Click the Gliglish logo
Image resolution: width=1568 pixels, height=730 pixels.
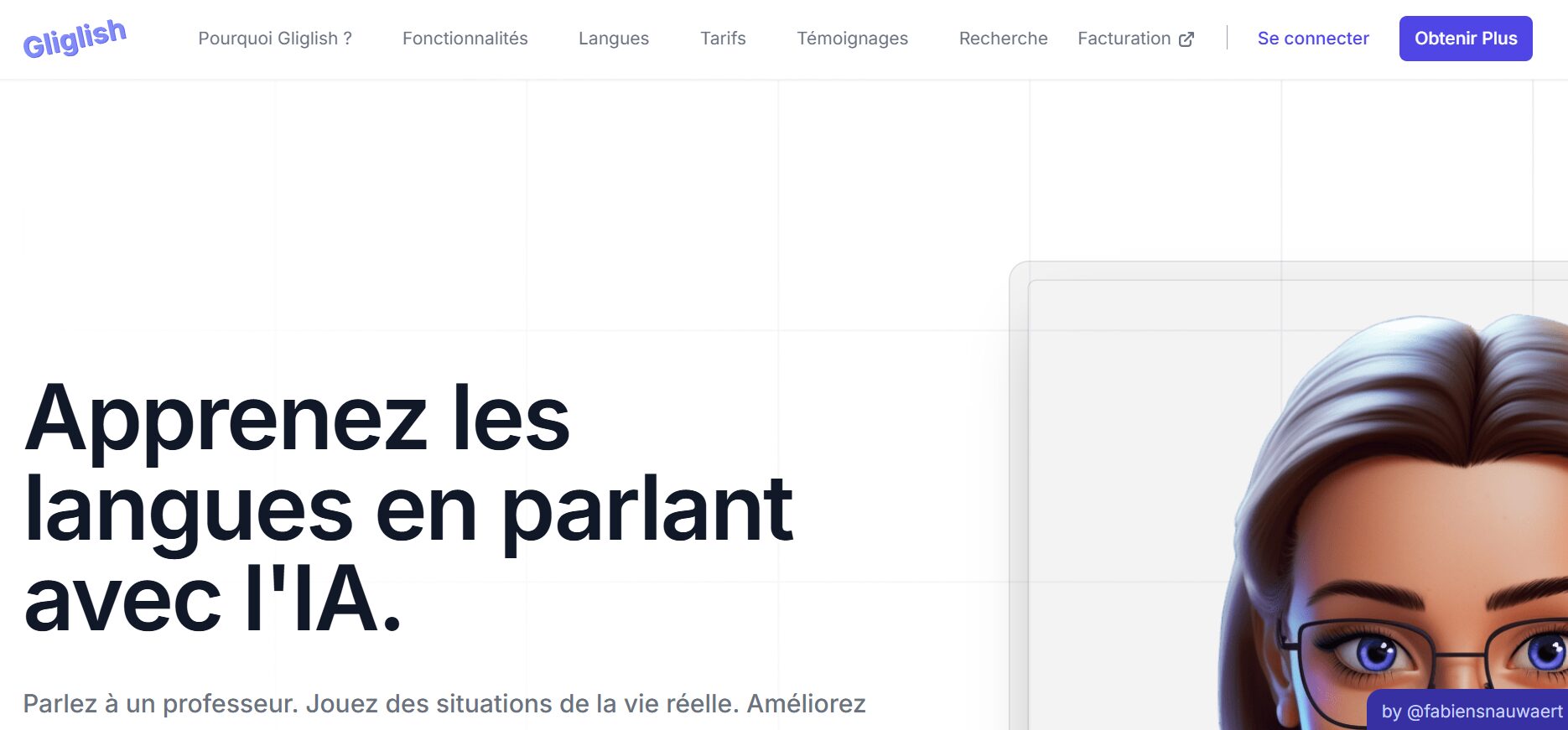(x=75, y=39)
